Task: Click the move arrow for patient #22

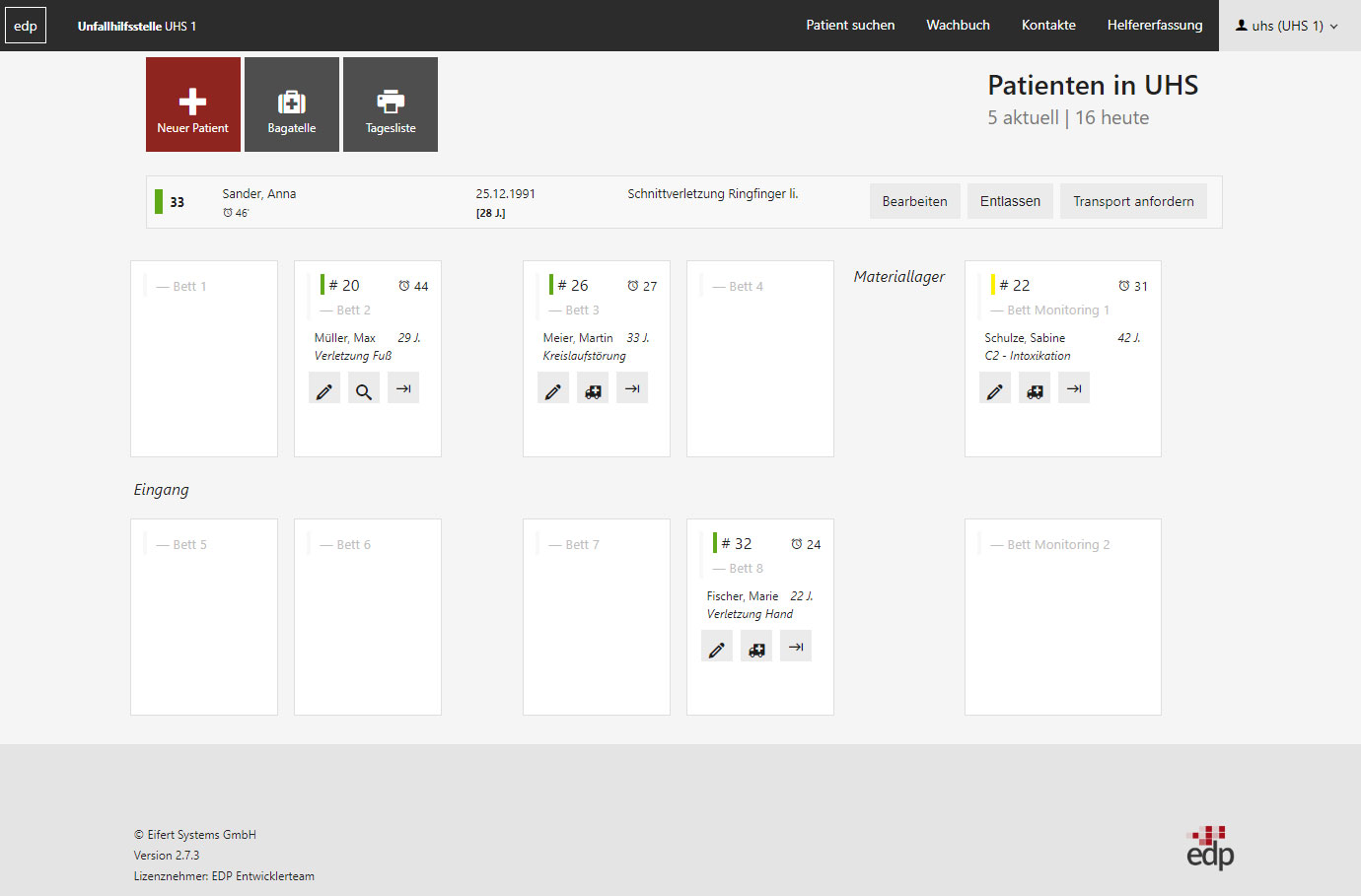Action: point(1074,388)
